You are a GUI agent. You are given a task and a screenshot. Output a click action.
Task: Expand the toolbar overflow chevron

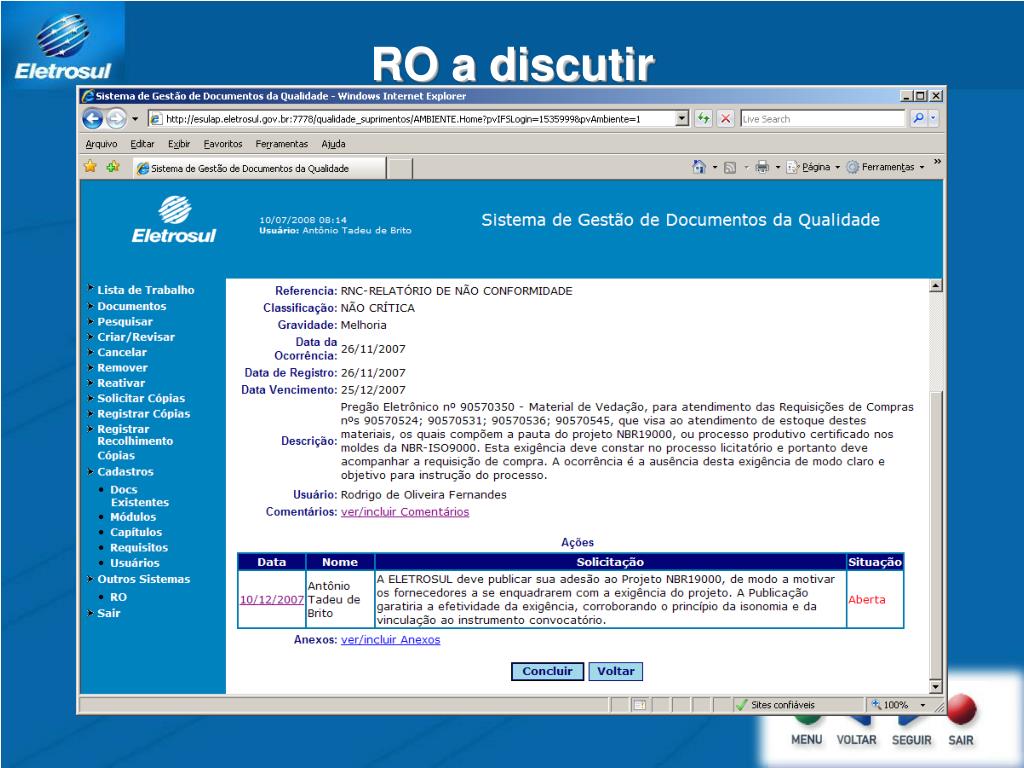[937, 162]
